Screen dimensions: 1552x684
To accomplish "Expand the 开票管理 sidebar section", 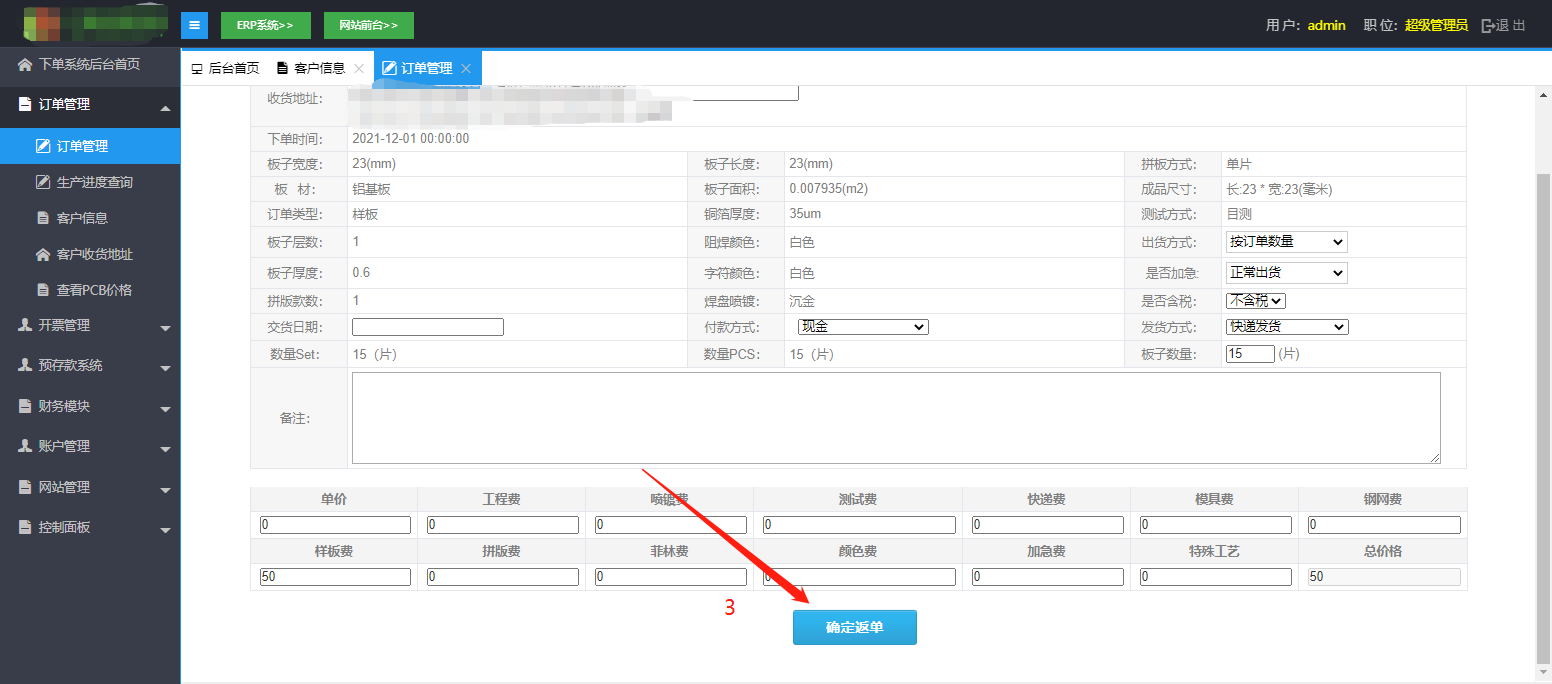I will pyautogui.click(x=90, y=325).
